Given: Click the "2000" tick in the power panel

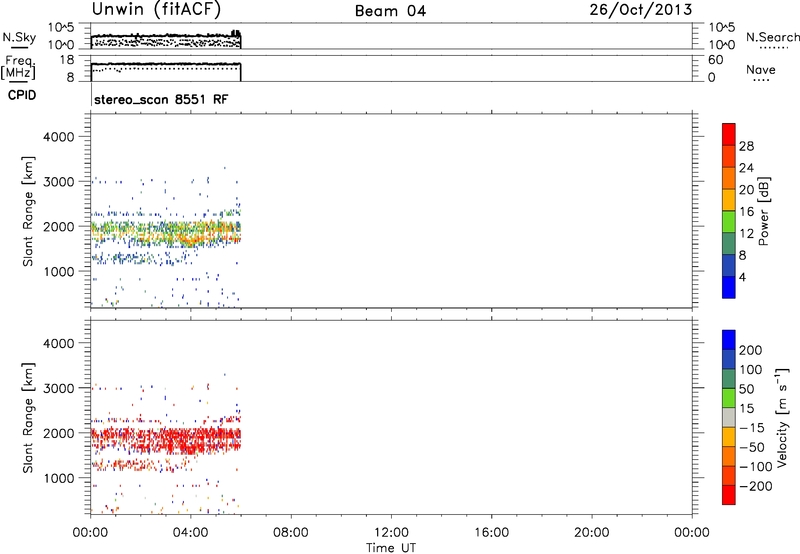Looking at the screenshot, I should pos(59,226).
